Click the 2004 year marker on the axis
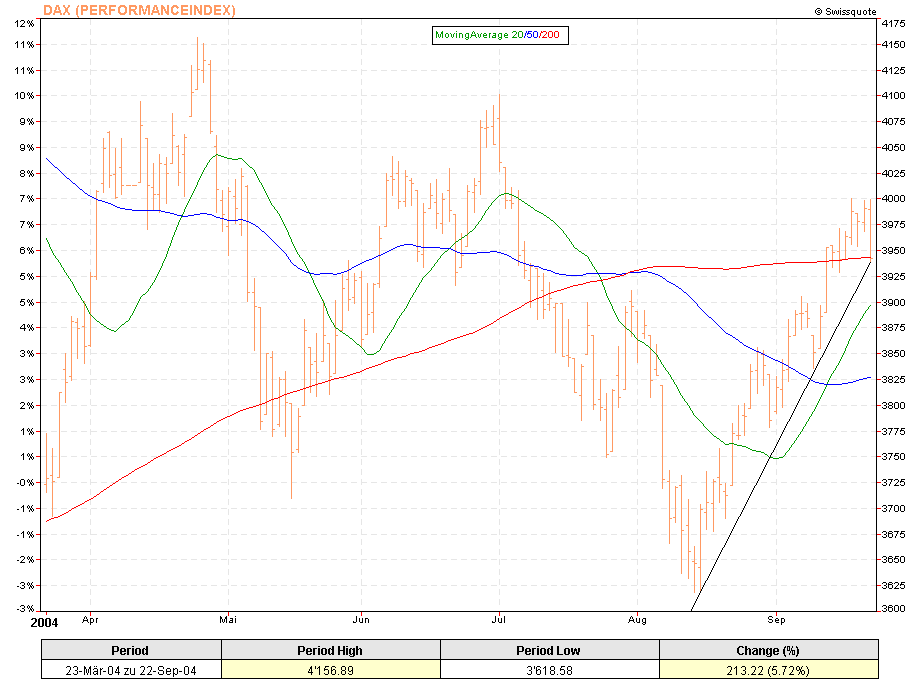917x679 pixels. (x=45, y=621)
